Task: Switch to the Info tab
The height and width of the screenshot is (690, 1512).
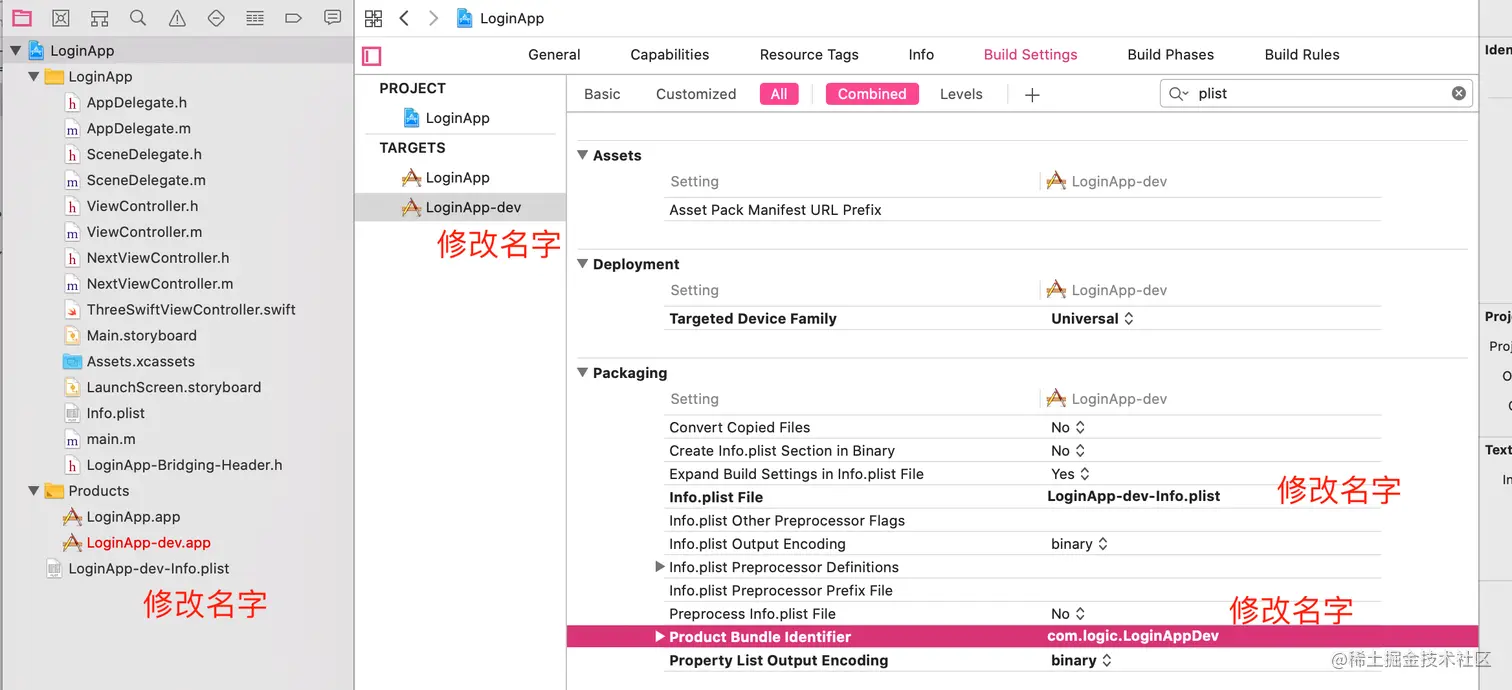Action: coord(921,54)
